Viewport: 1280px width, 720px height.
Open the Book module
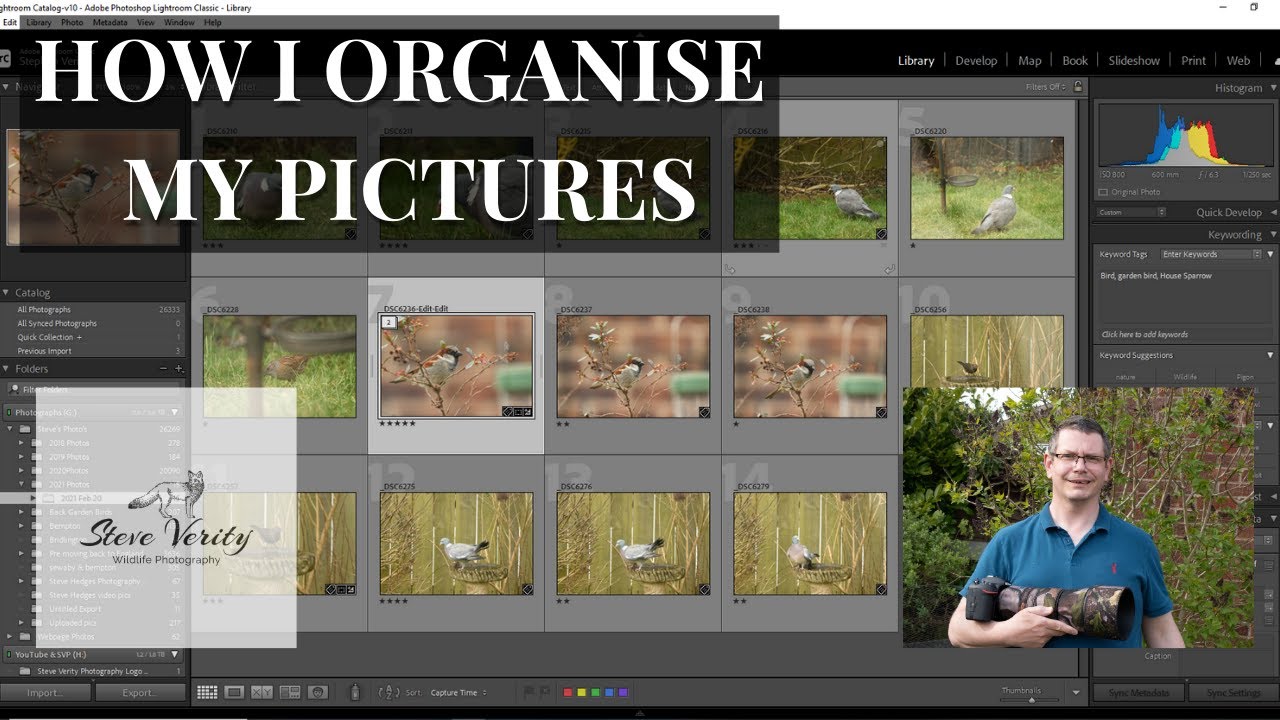click(x=1075, y=60)
